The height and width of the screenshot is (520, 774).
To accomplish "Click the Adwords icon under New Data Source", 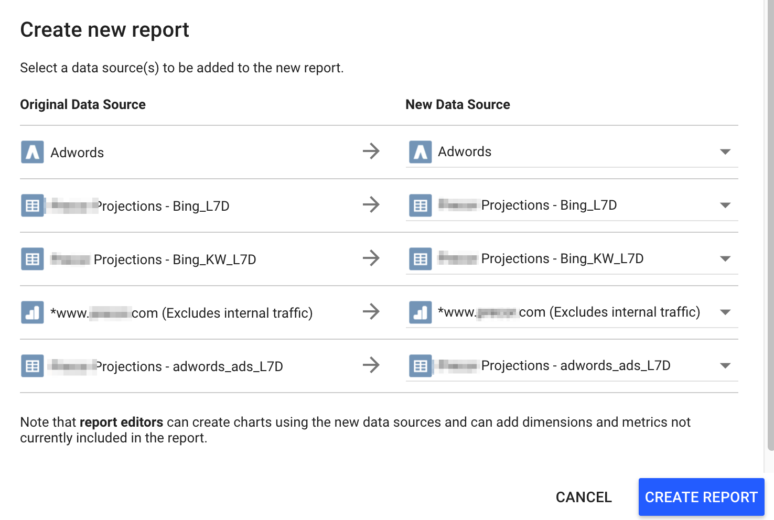I will click(x=420, y=152).
